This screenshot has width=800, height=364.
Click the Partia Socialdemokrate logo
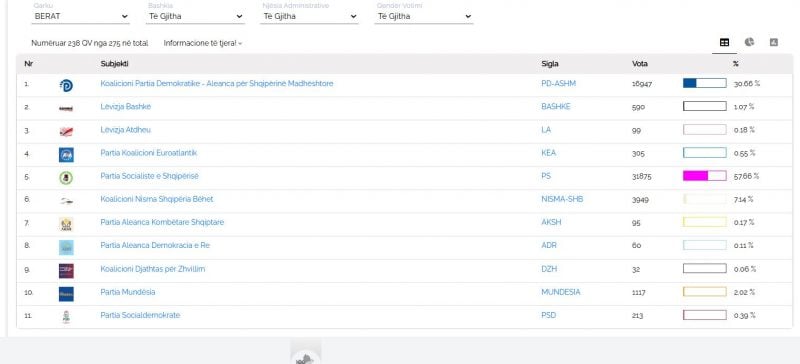click(x=66, y=317)
